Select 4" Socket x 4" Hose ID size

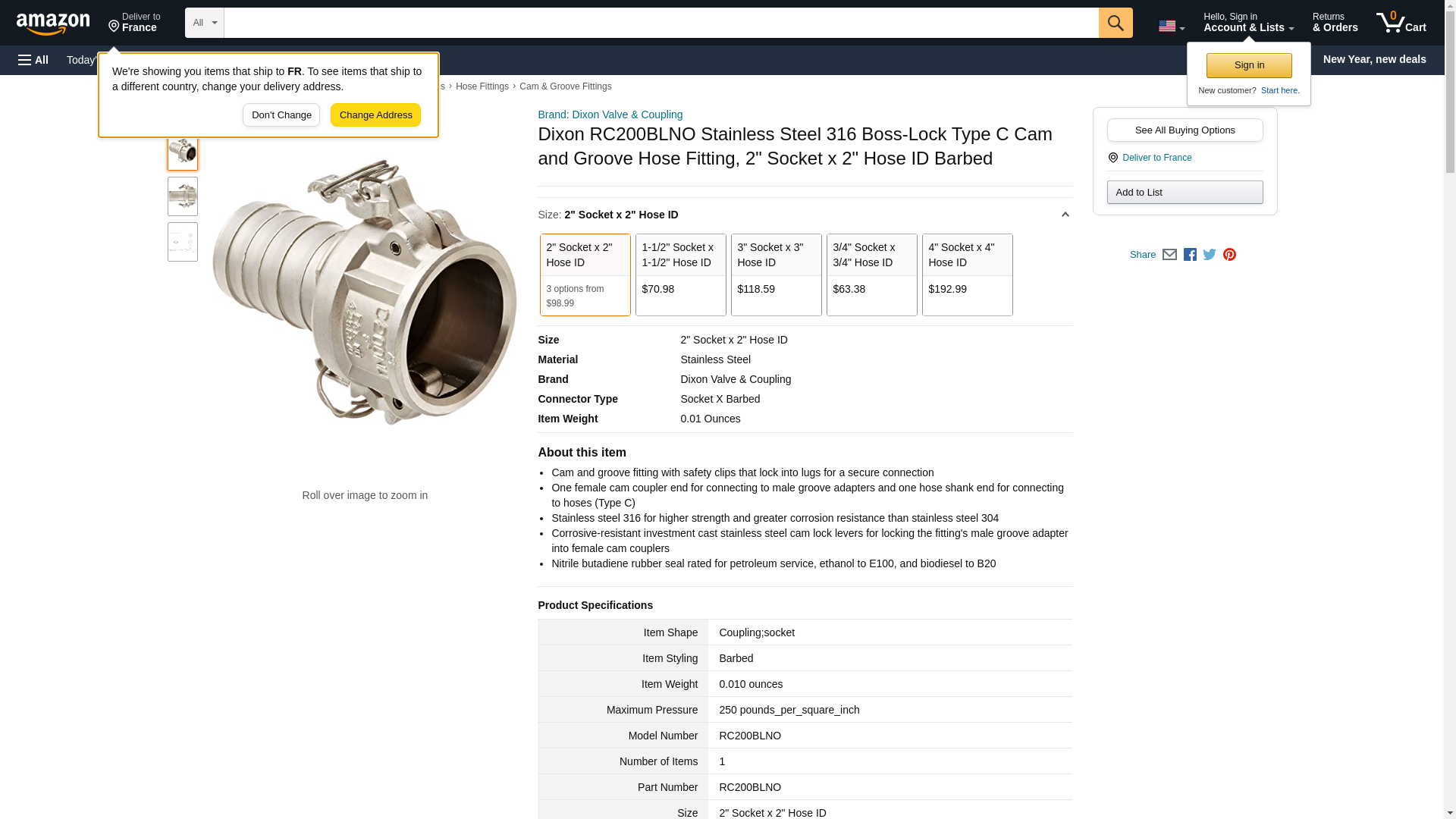pos(967,274)
